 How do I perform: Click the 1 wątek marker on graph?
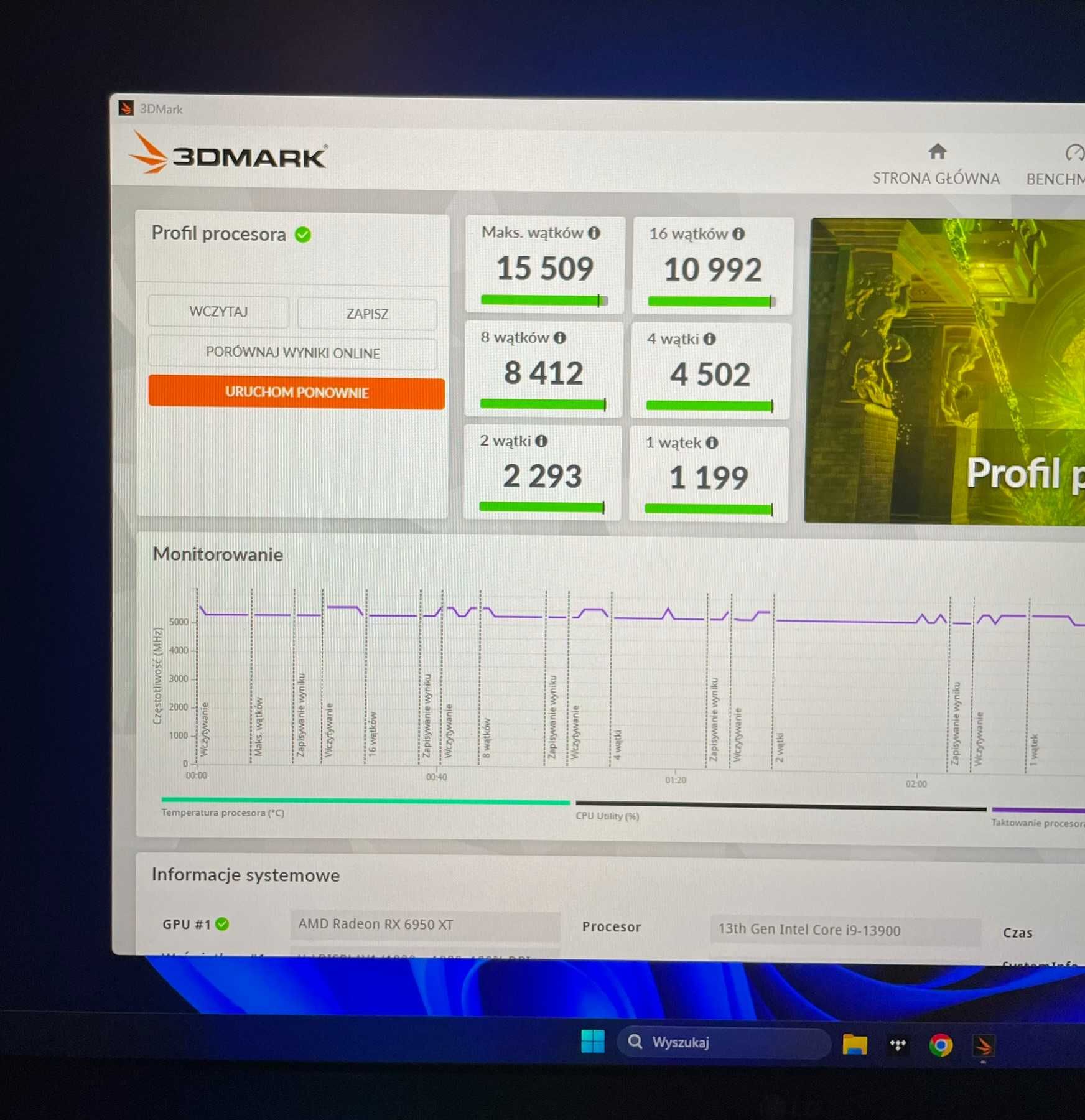pyautogui.click(x=1034, y=750)
